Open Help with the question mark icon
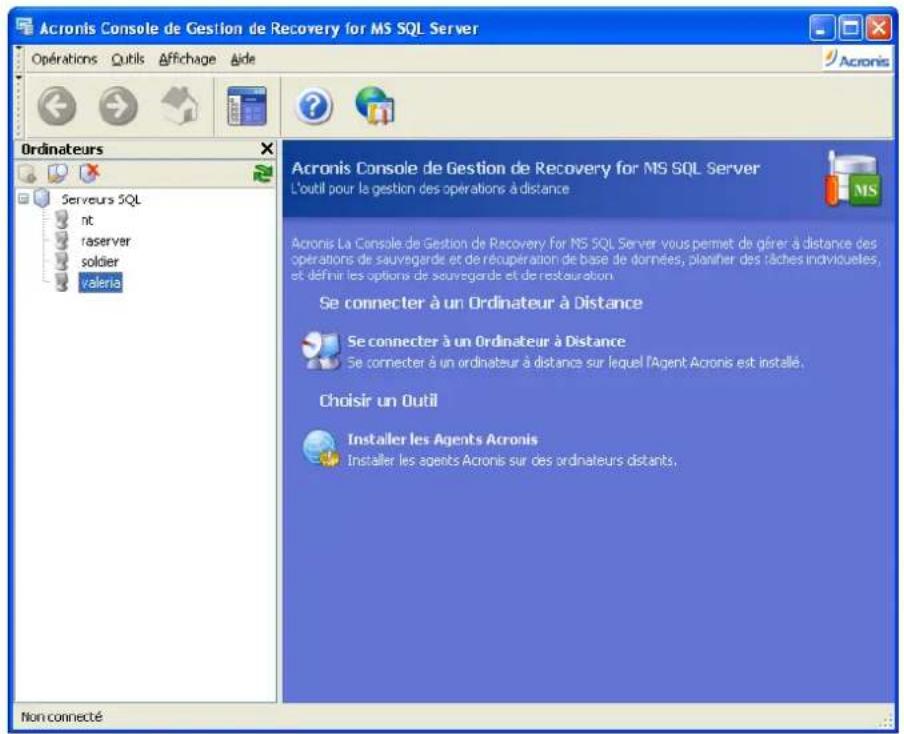The image size is (904, 734). 314,107
